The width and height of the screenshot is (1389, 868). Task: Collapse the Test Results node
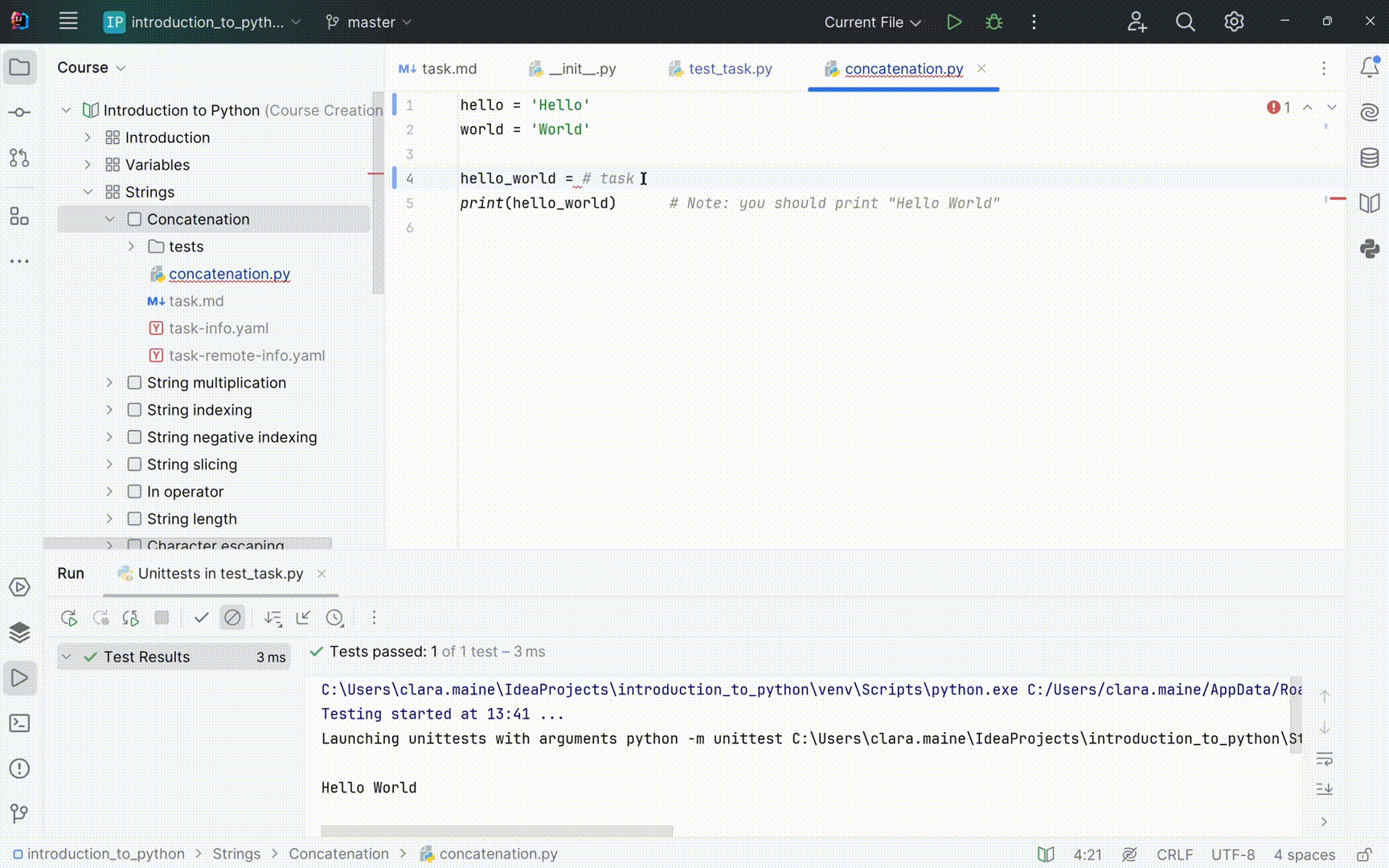[x=67, y=657]
